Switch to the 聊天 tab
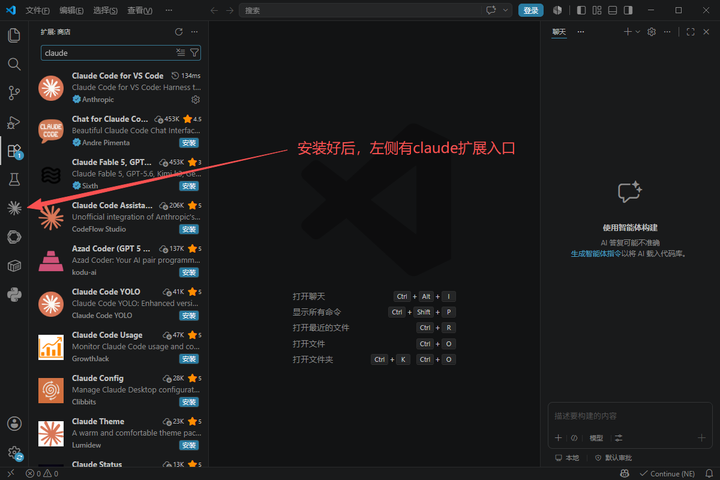Image resolution: width=720 pixels, height=480 pixels. tap(559, 32)
